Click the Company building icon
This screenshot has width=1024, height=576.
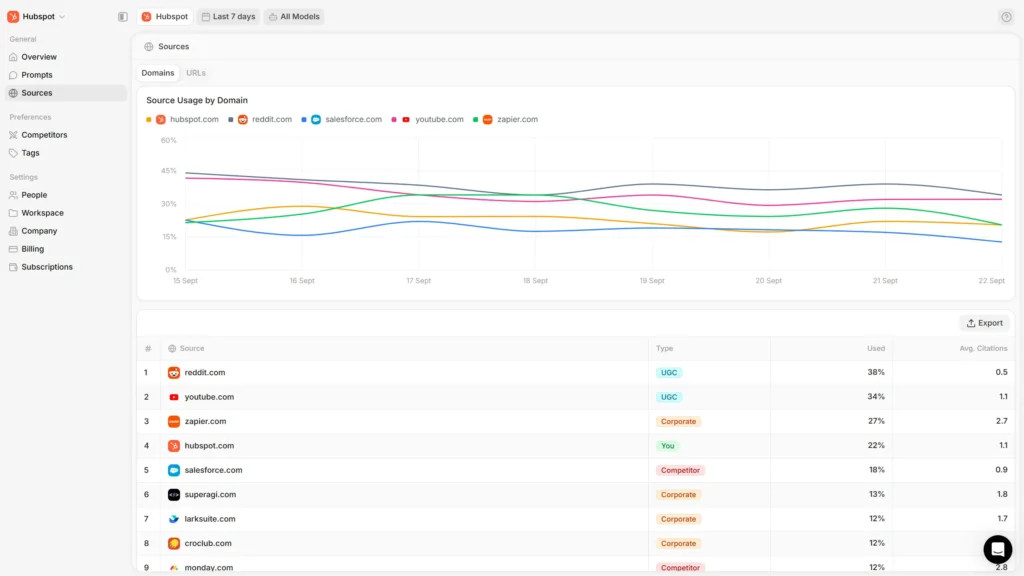point(13,231)
